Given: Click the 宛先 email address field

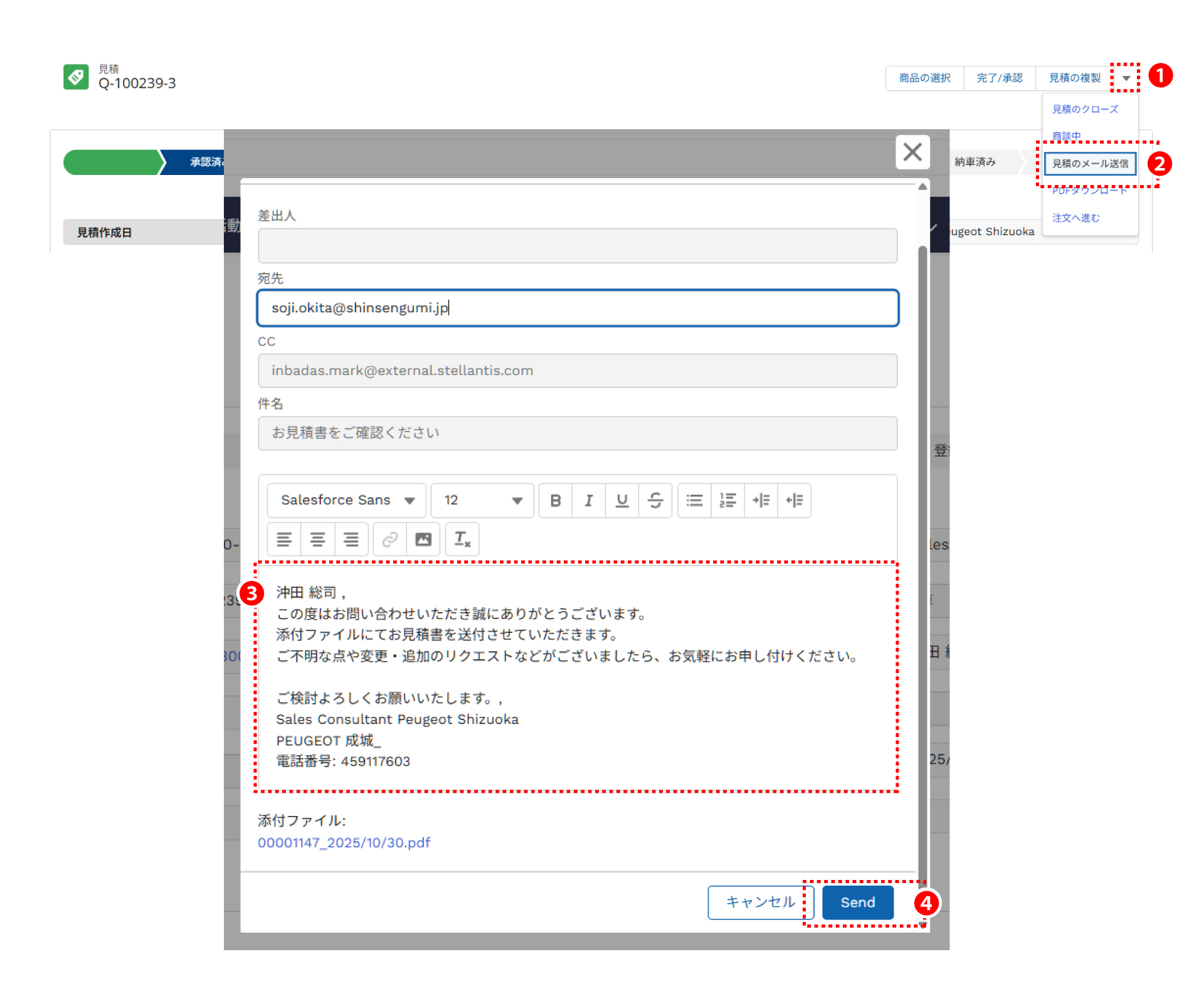Looking at the screenshot, I should [x=577, y=308].
